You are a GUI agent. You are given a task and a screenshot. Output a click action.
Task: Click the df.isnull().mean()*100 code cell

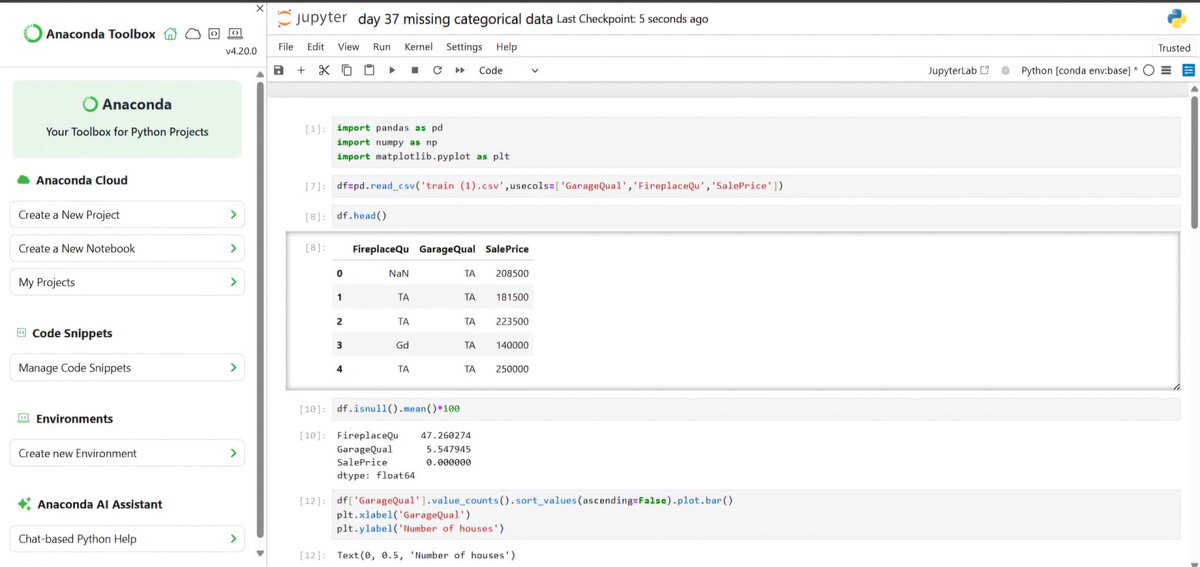pos(754,409)
